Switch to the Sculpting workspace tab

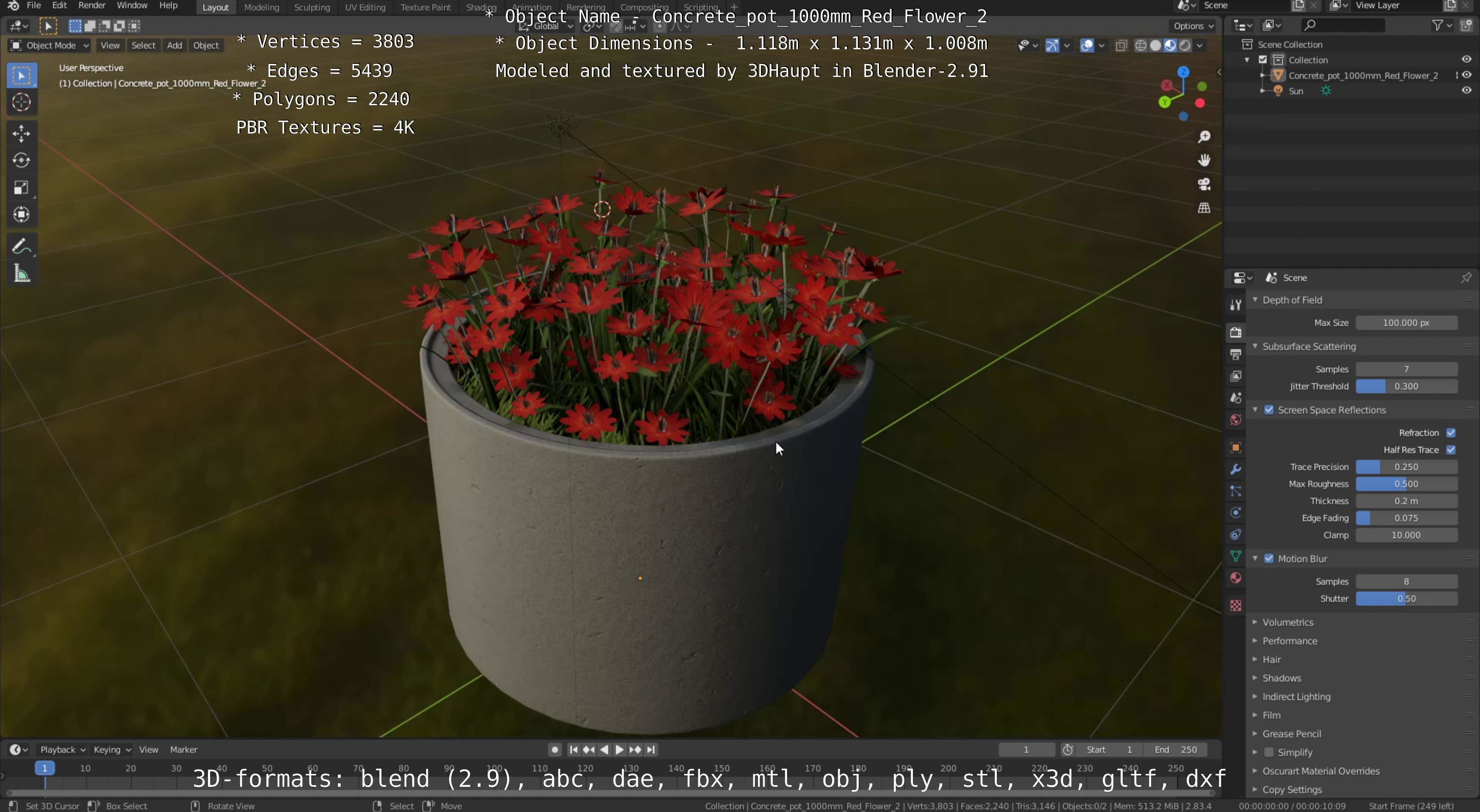click(312, 7)
